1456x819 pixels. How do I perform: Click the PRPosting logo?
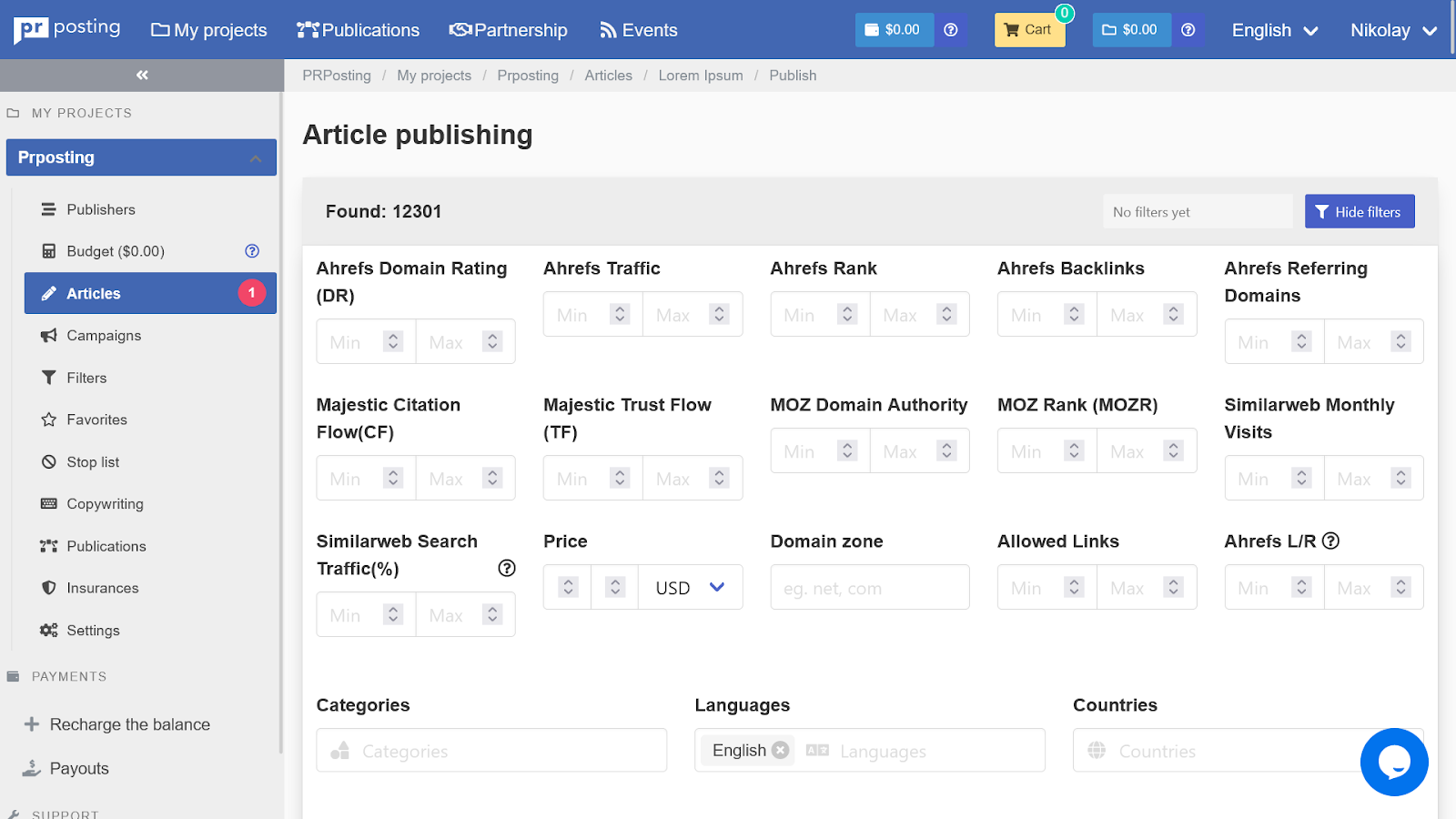click(x=67, y=29)
